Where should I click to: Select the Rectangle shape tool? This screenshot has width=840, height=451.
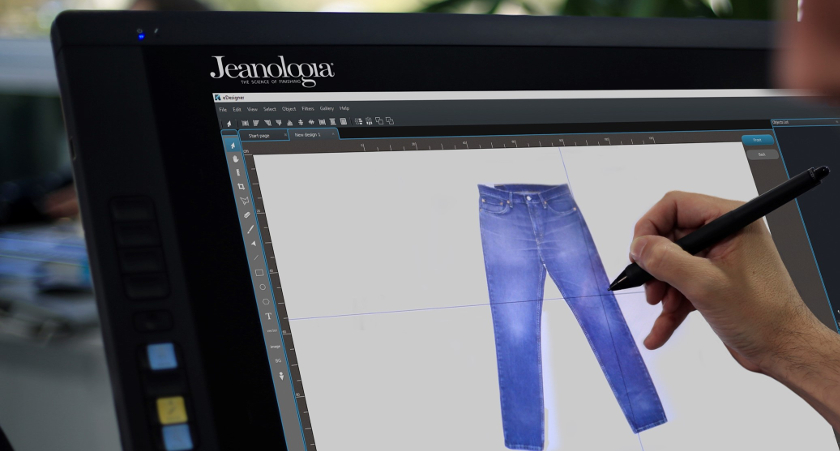pos(259,273)
